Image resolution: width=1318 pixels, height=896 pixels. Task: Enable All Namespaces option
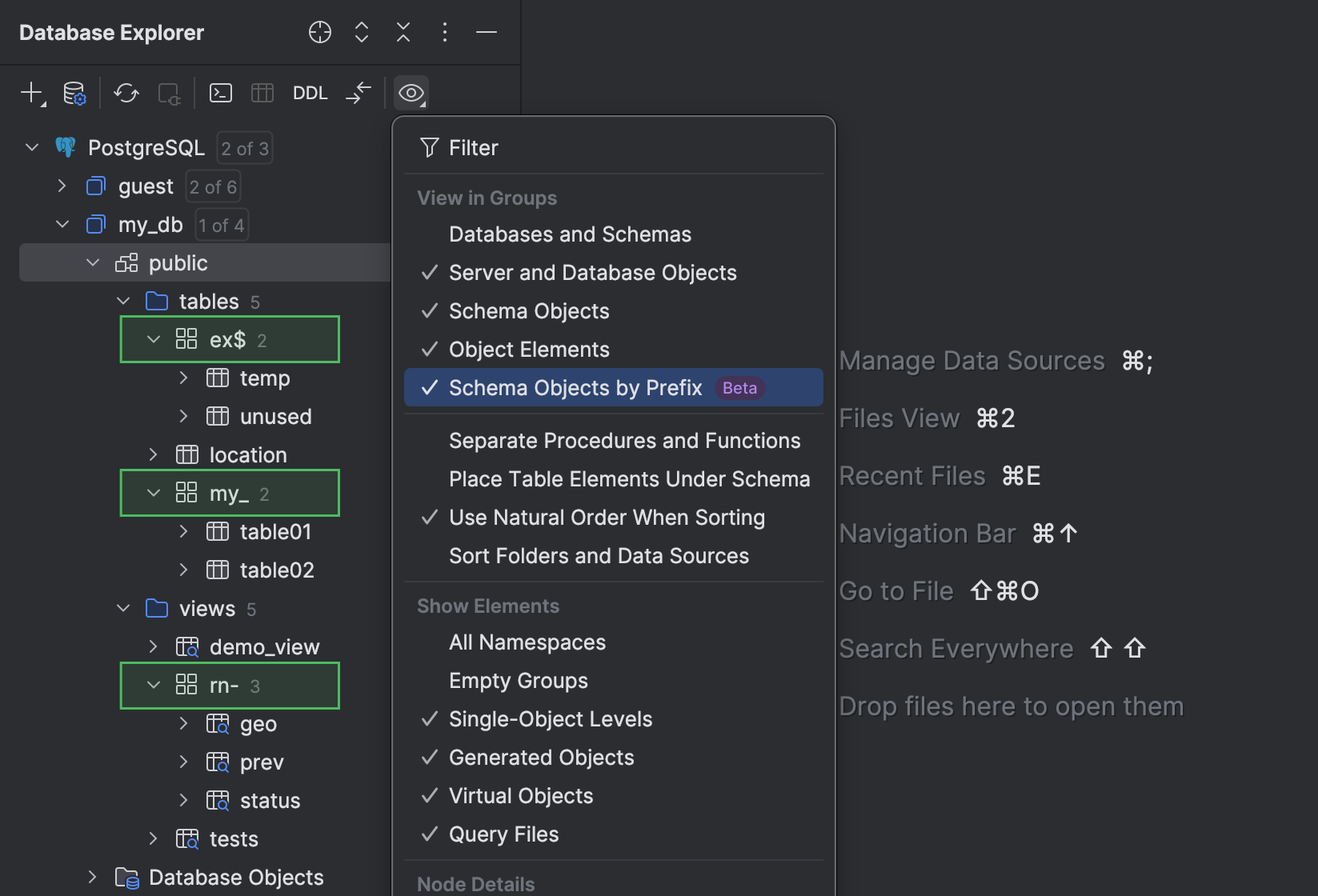tap(613, 642)
